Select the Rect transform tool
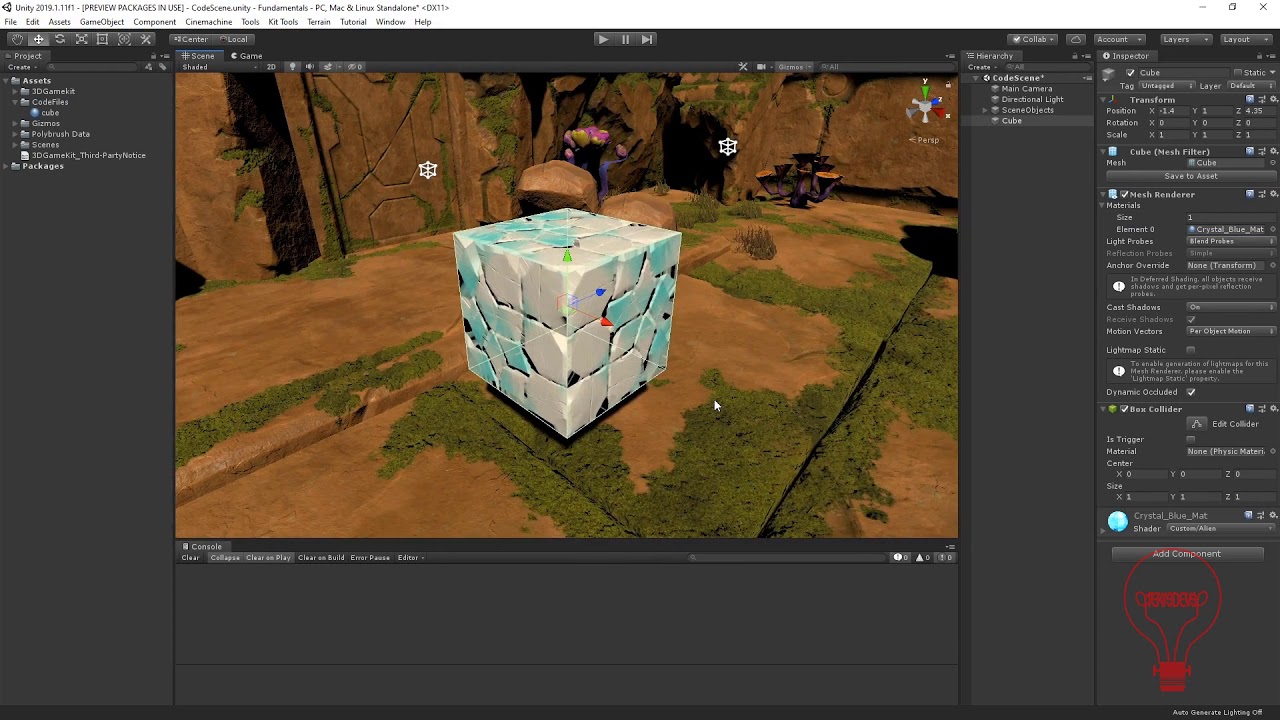The height and width of the screenshot is (720, 1280). pyautogui.click(x=102, y=39)
